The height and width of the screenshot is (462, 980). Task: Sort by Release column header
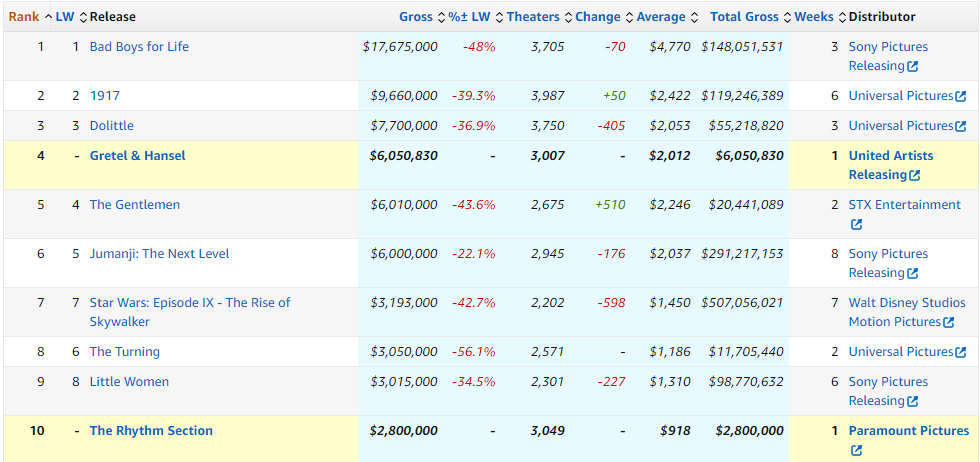112,17
